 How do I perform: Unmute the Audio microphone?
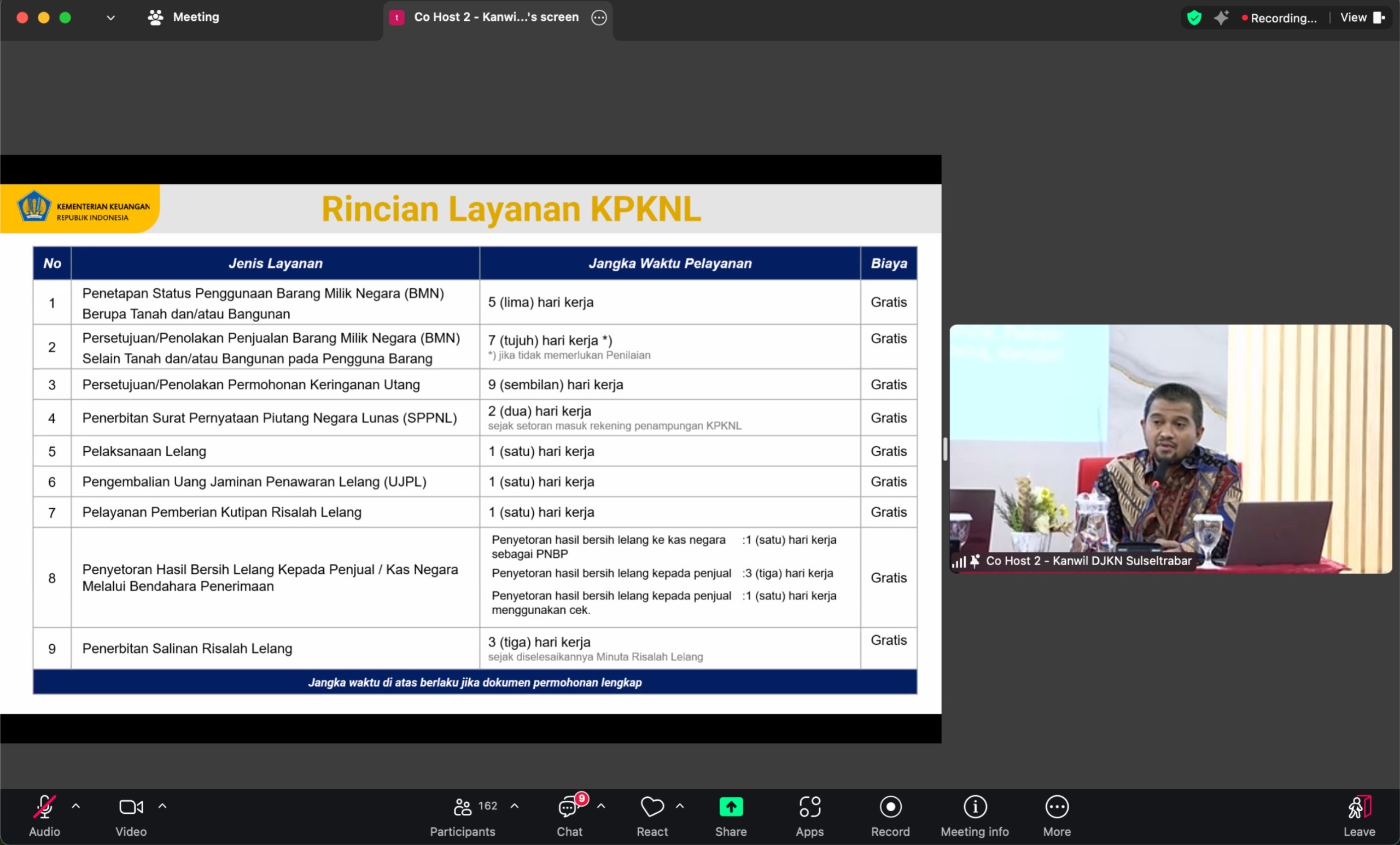click(x=44, y=807)
